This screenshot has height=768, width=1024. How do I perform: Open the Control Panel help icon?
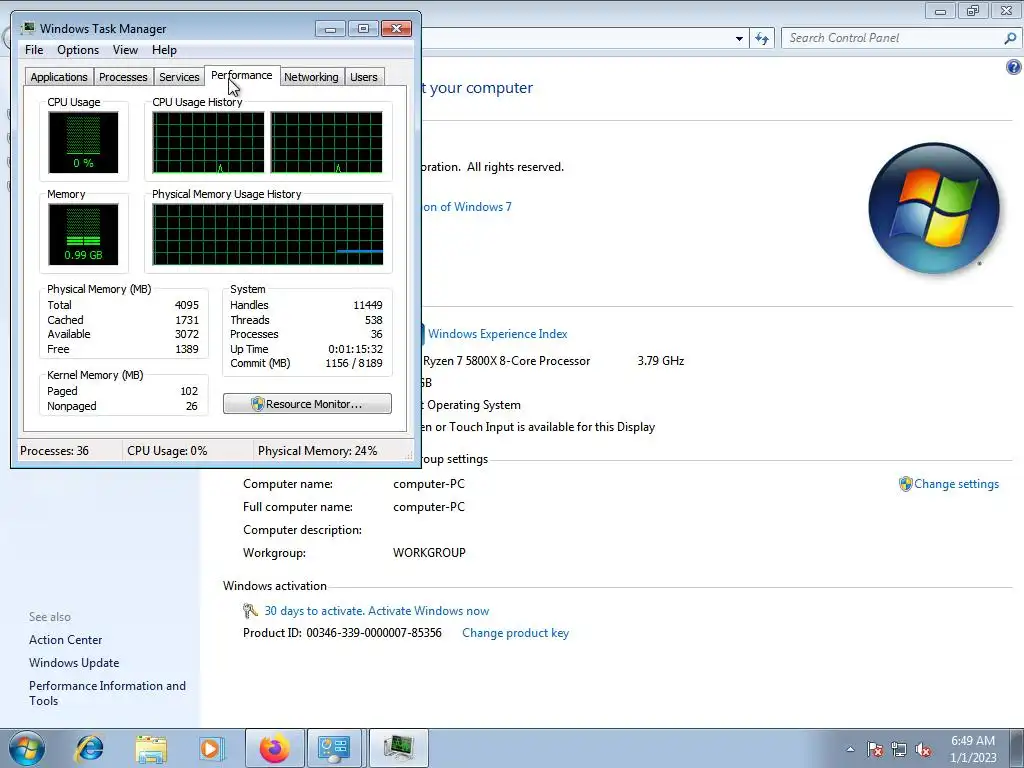tap(1013, 67)
